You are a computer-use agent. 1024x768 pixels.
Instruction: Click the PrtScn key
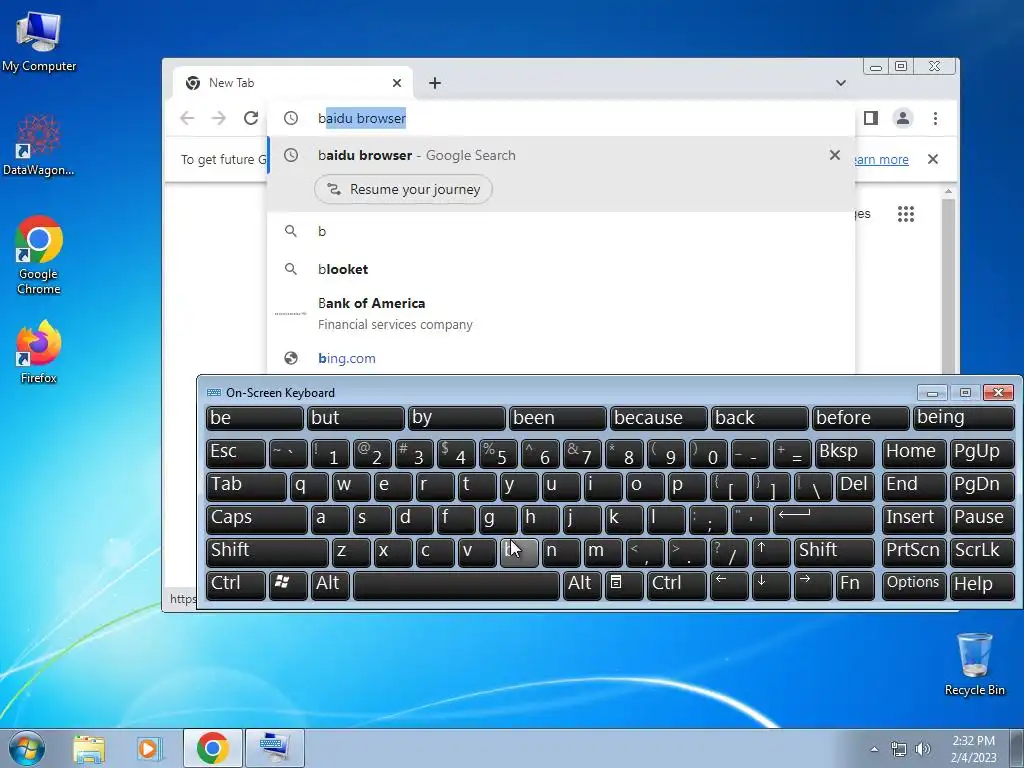coord(914,552)
